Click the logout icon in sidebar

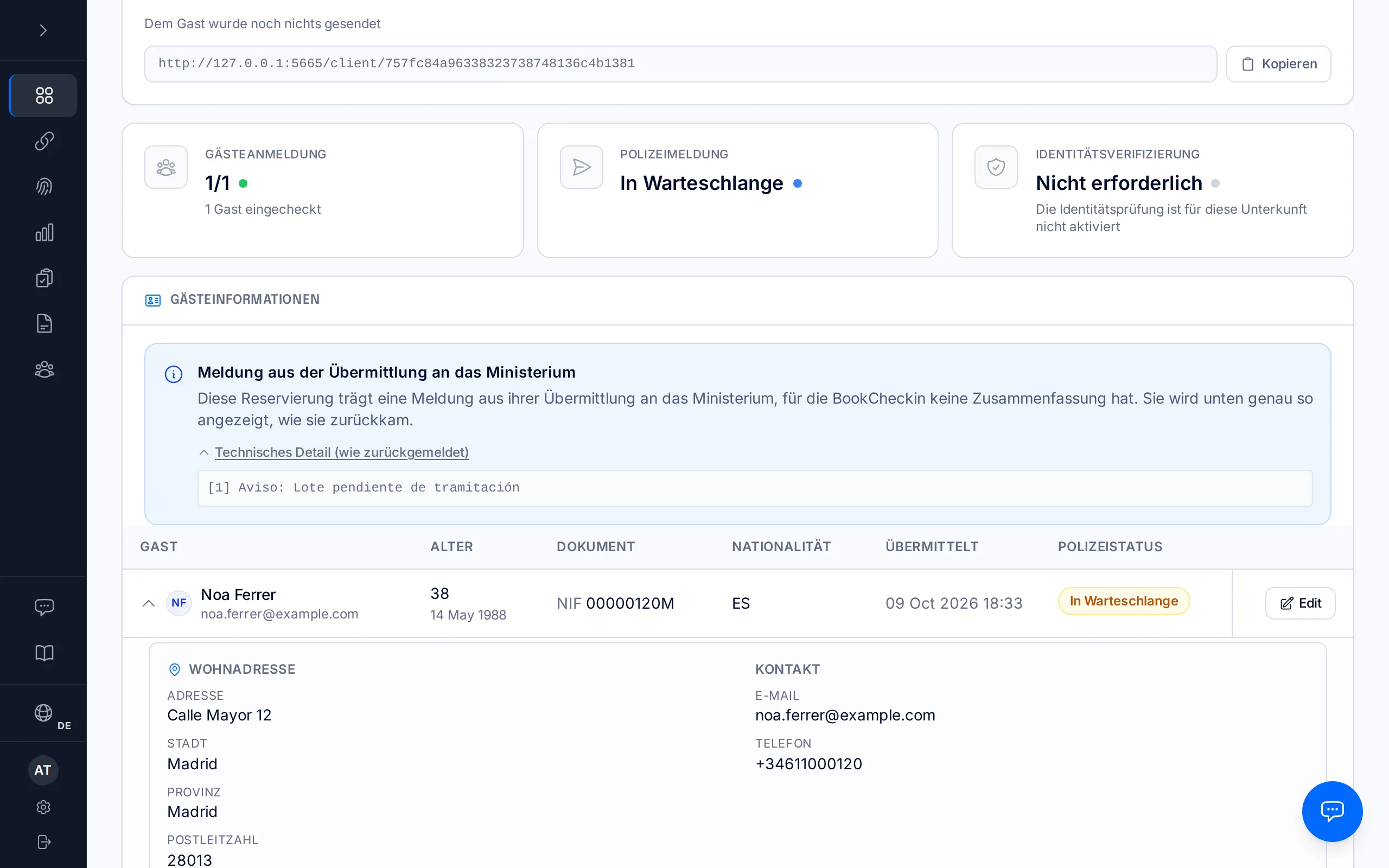pyautogui.click(x=43, y=841)
